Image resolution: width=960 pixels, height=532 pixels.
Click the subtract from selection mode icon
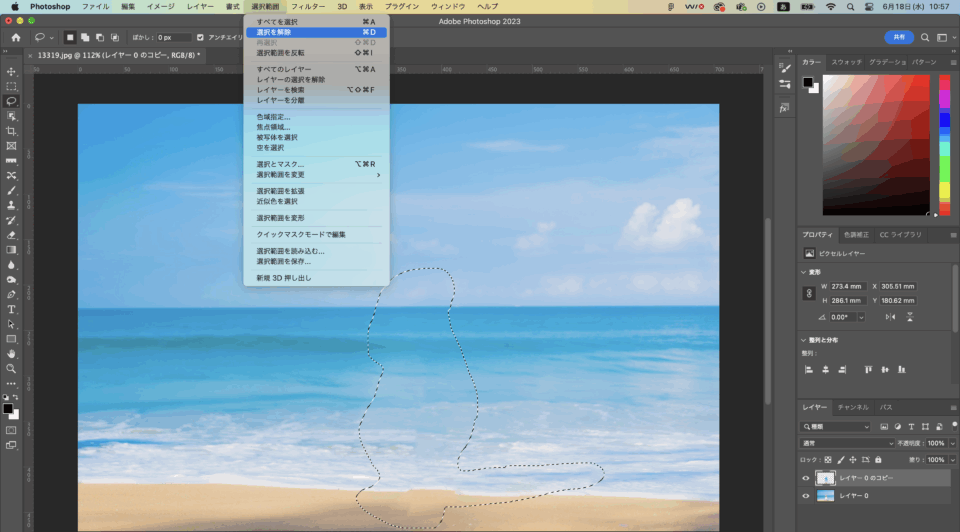point(100,37)
